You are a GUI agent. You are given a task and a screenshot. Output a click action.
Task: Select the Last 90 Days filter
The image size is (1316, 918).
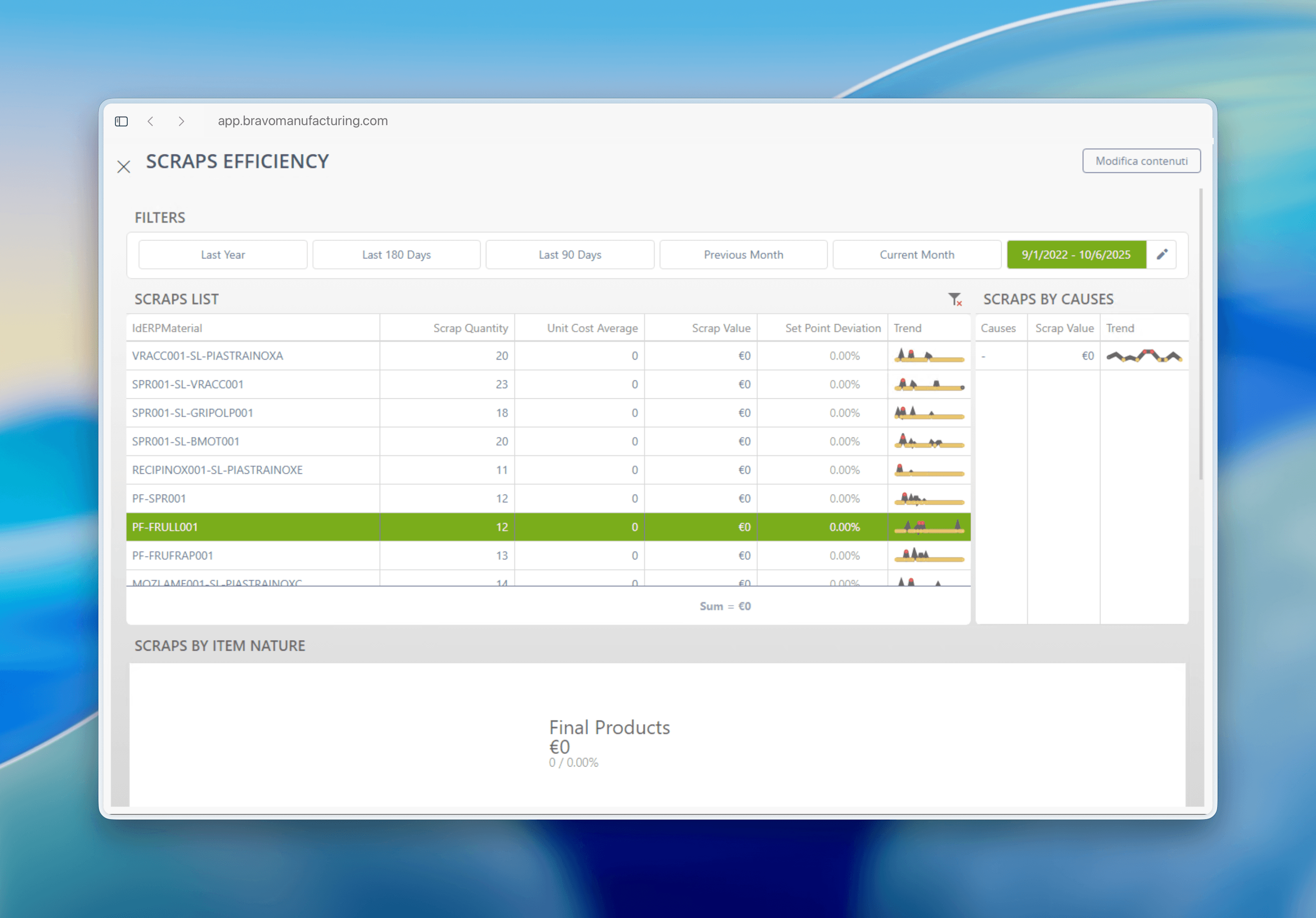[x=570, y=255]
